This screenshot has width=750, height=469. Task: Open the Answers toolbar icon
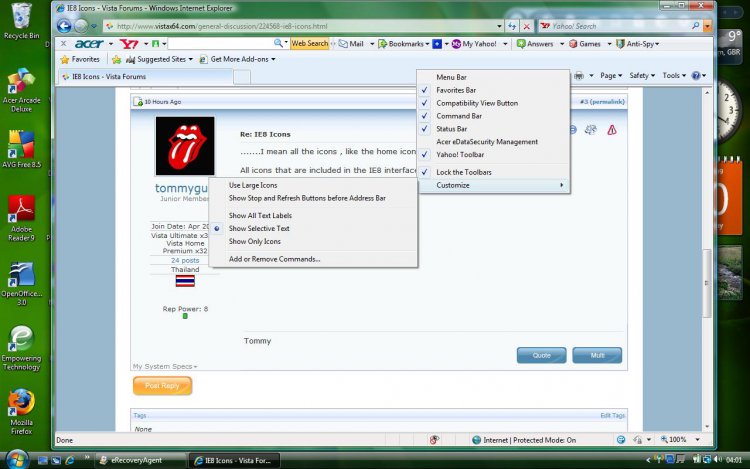[x=535, y=44]
